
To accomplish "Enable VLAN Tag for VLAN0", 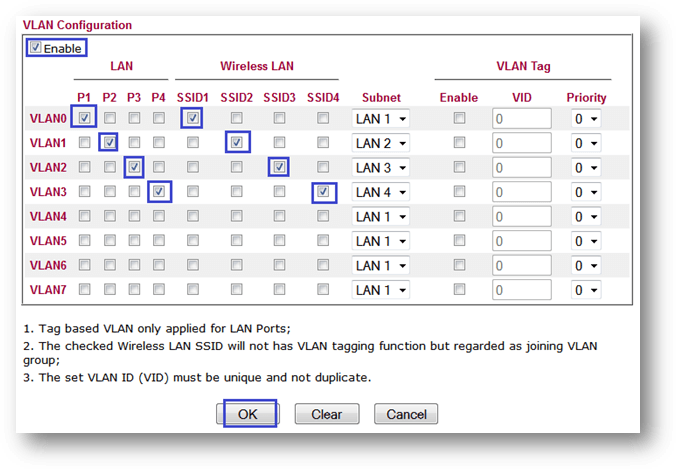I will pyautogui.click(x=459, y=118).
